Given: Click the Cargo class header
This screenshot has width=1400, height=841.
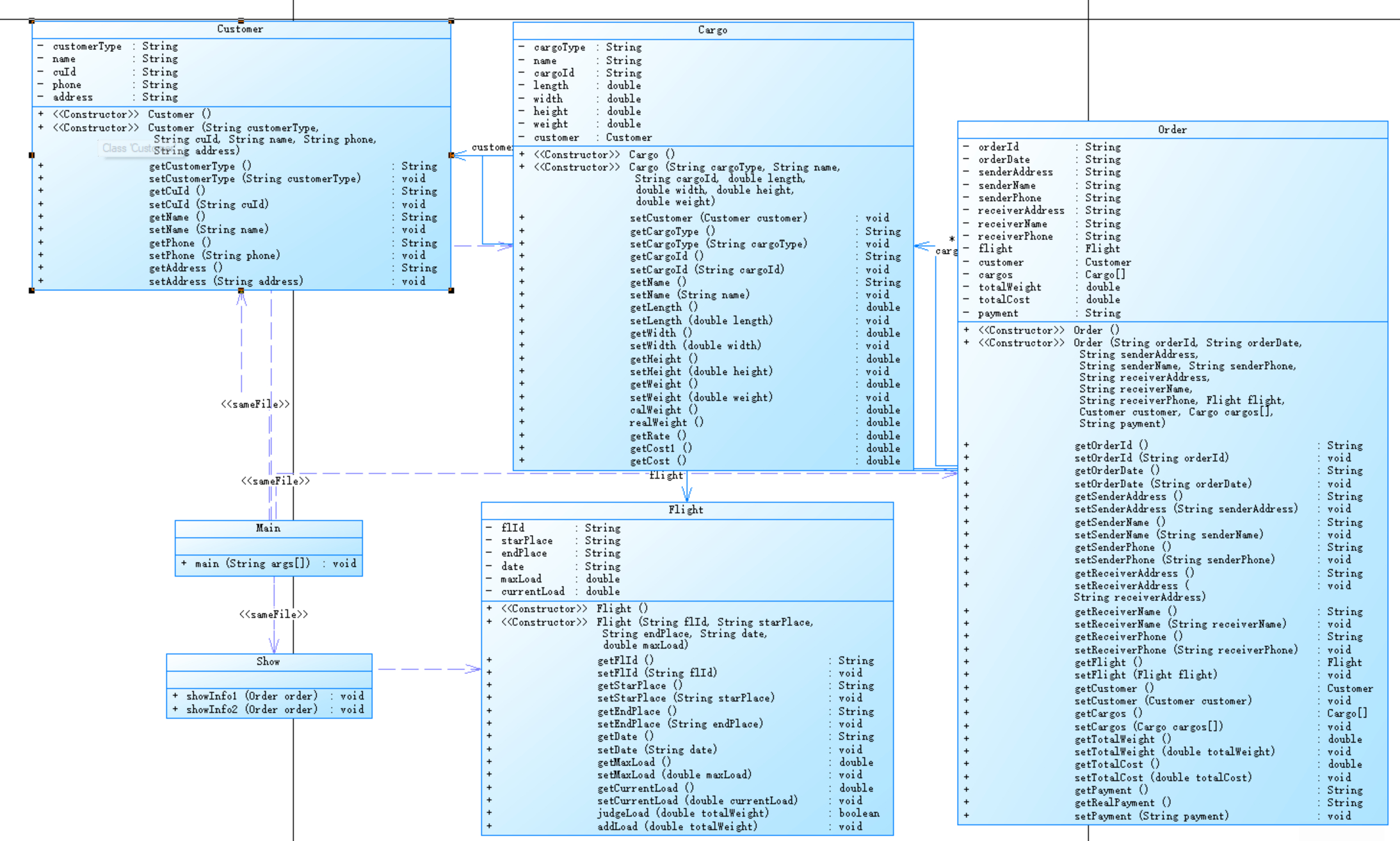Looking at the screenshot, I should click(x=712, y=30).
